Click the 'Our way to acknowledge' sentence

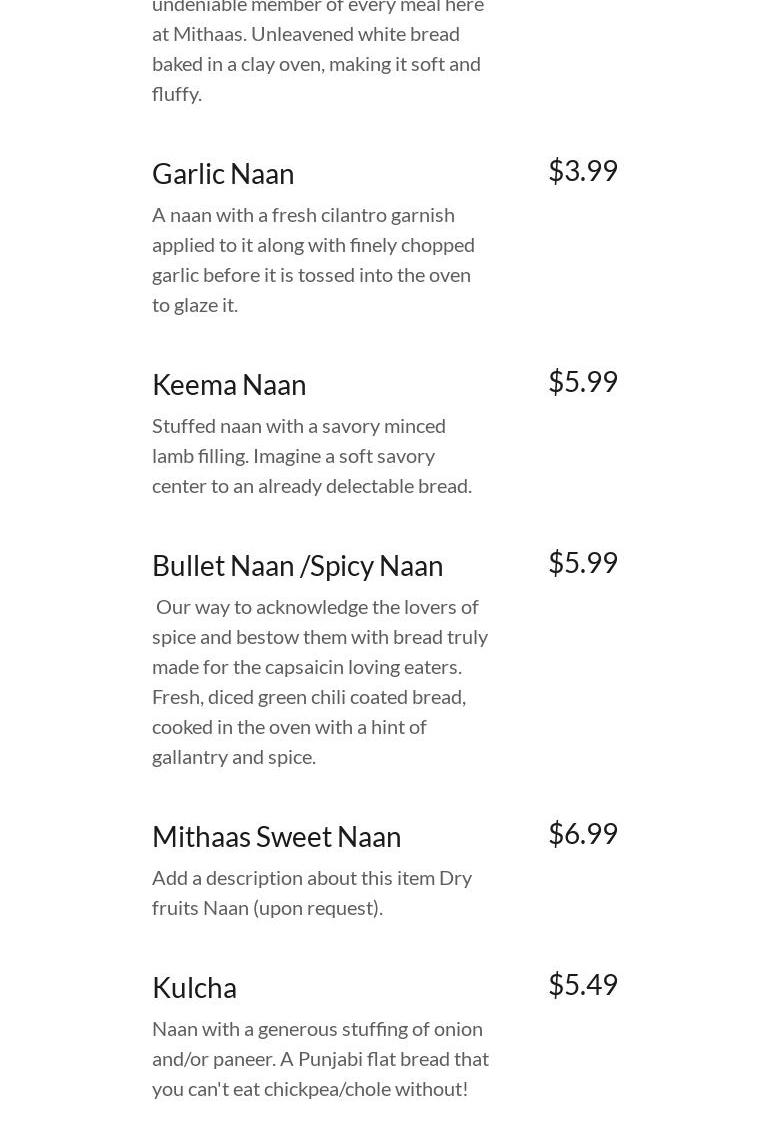(x=317, y=607)
